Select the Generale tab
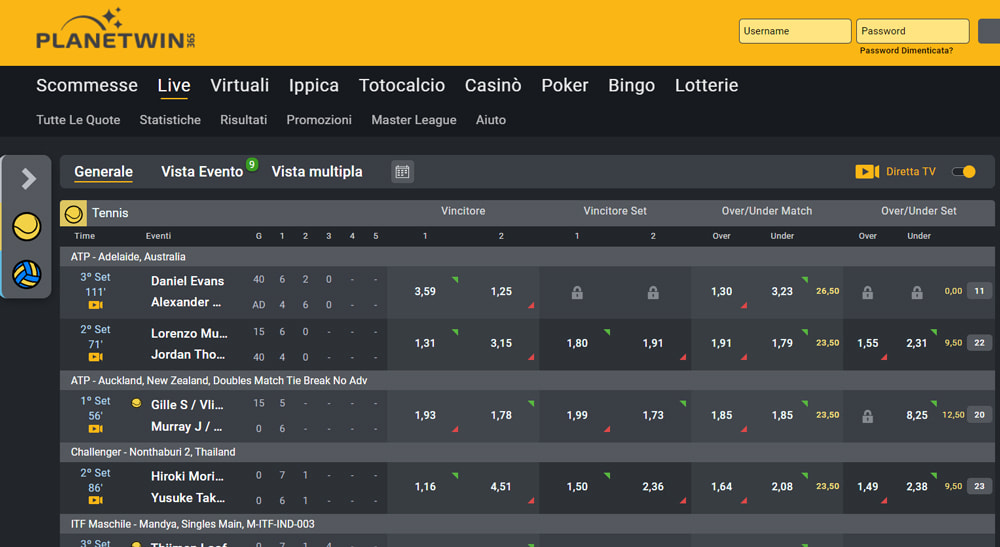The width and height of the screenshot is (1000, 547). click(x=103, y=171)
